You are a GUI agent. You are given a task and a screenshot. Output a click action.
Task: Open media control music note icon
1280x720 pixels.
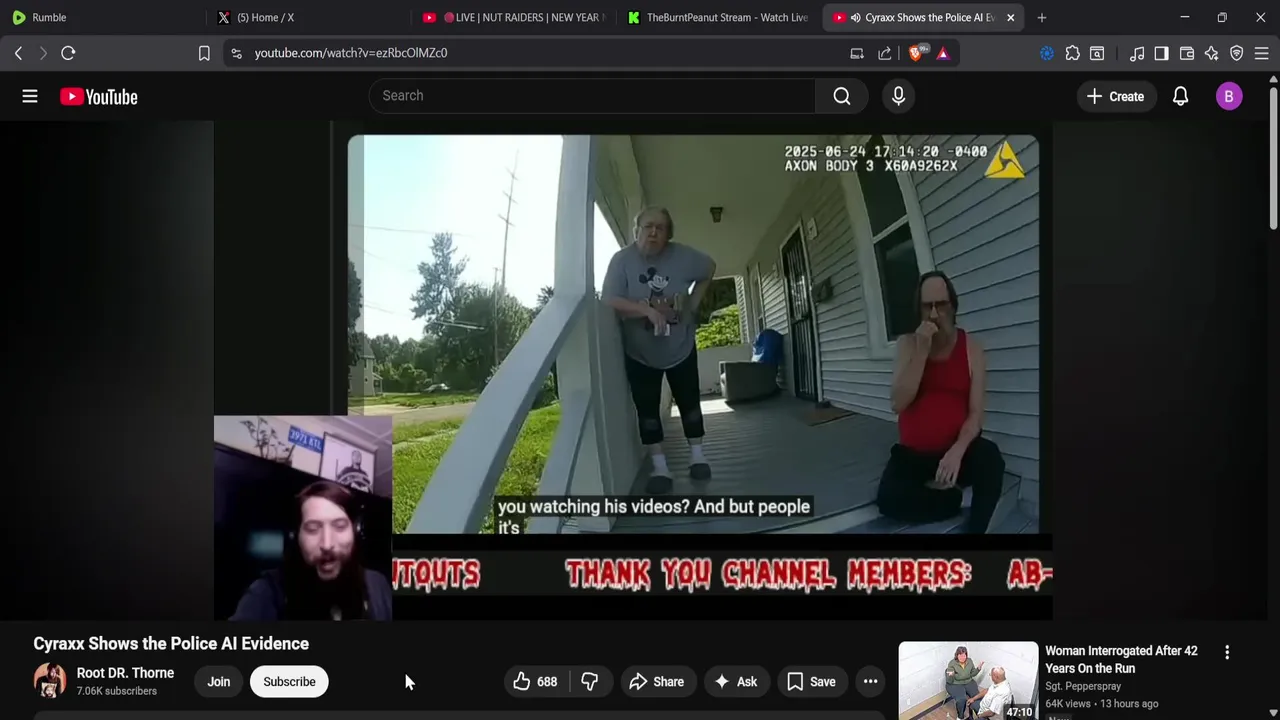pyautogui.click(x=1137, y=53)
